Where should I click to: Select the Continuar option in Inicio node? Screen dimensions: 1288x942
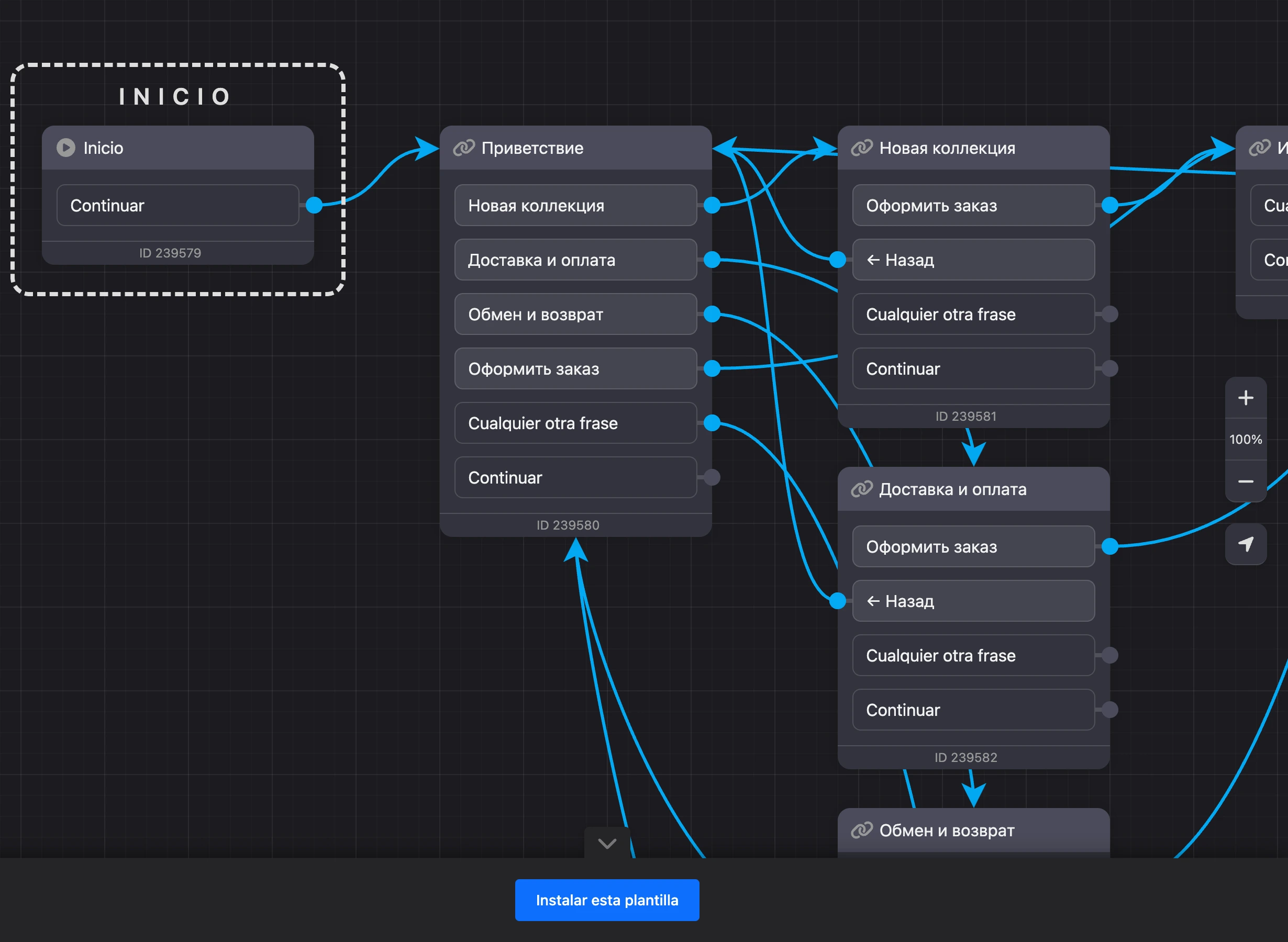click(177, 205)
